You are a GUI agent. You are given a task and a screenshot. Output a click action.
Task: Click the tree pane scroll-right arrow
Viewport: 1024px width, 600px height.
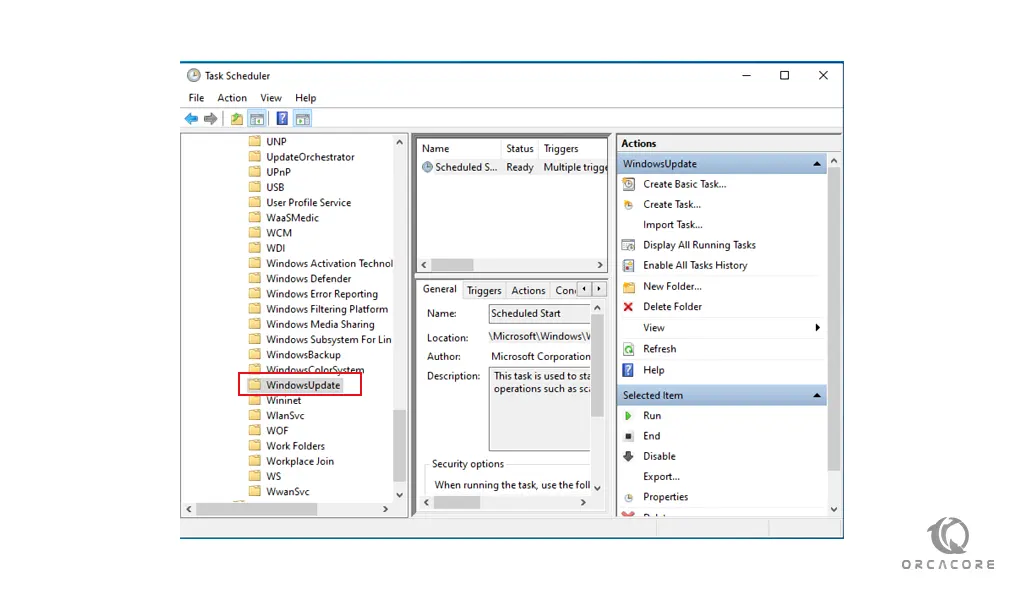pos(385,509)
